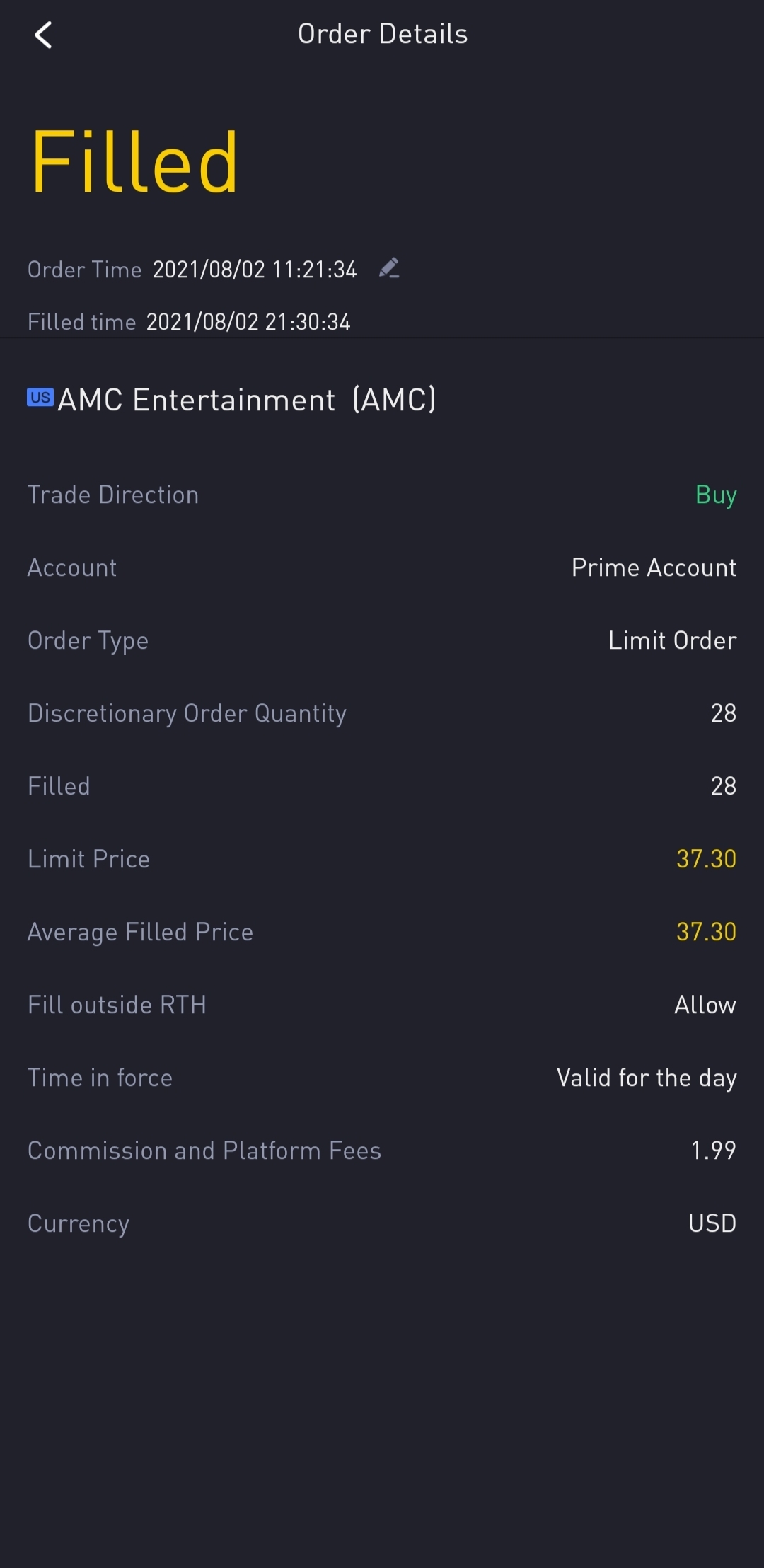Tap the Time in force label

pyautogui.click(x=100, y=1078)
